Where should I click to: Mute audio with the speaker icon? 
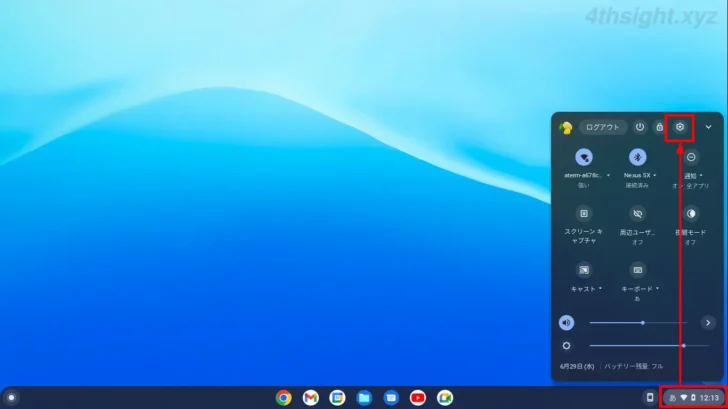tap(566, 323)
